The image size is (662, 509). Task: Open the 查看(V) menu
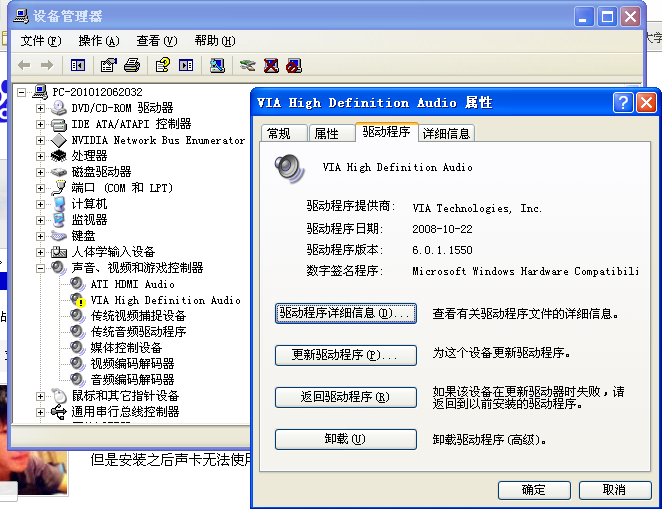pyautogui.click(x=157, y=41)
